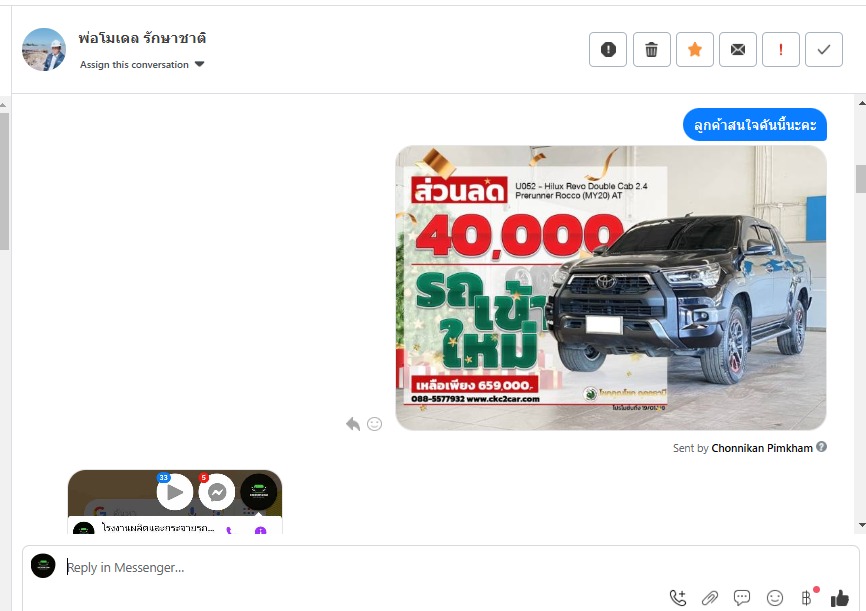This screenshot has width=866, height=611.
Task: Open help icon beside Sent by label
Action: click(x=821, y=447)
